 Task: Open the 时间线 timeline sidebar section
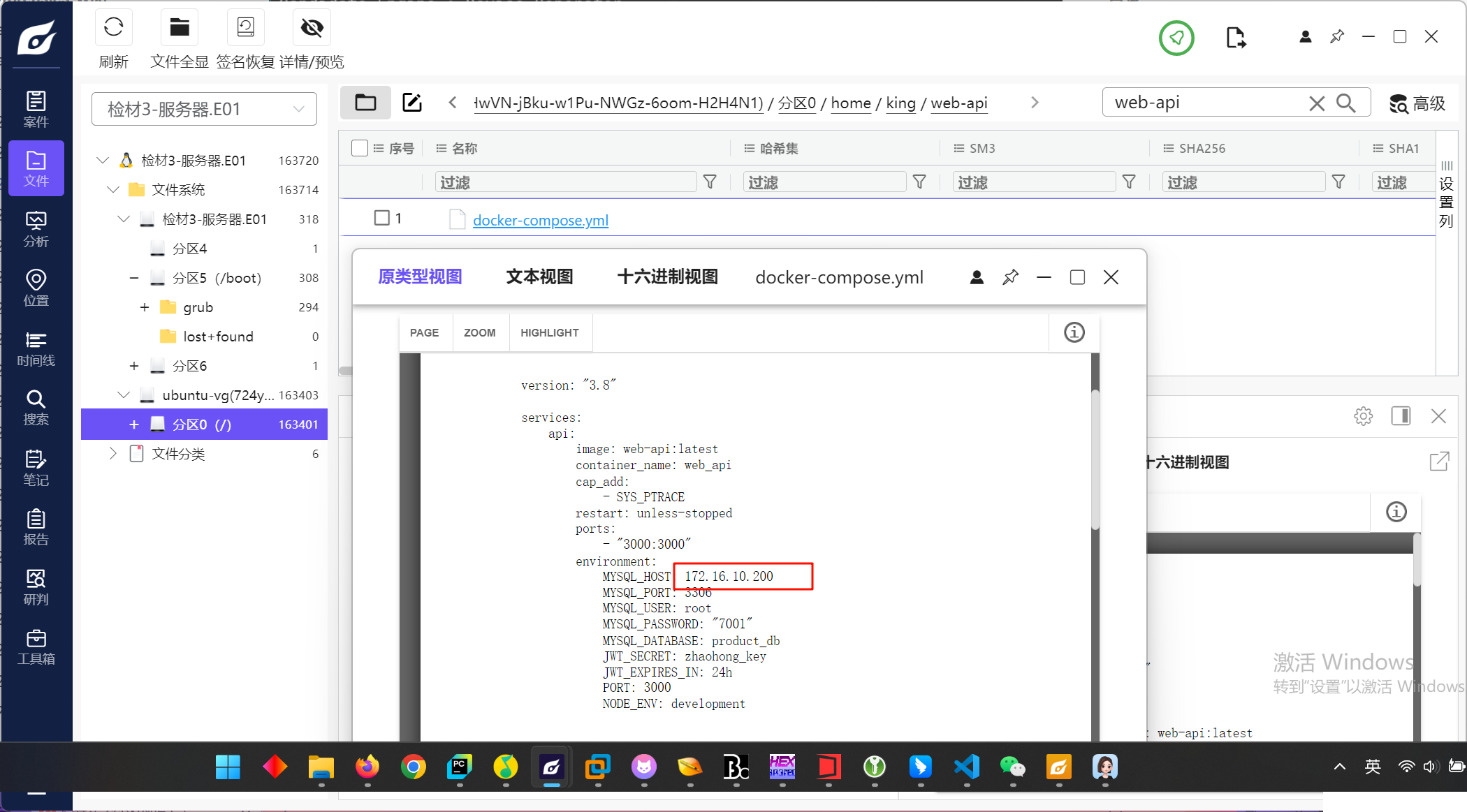click(x=36, y=348)
